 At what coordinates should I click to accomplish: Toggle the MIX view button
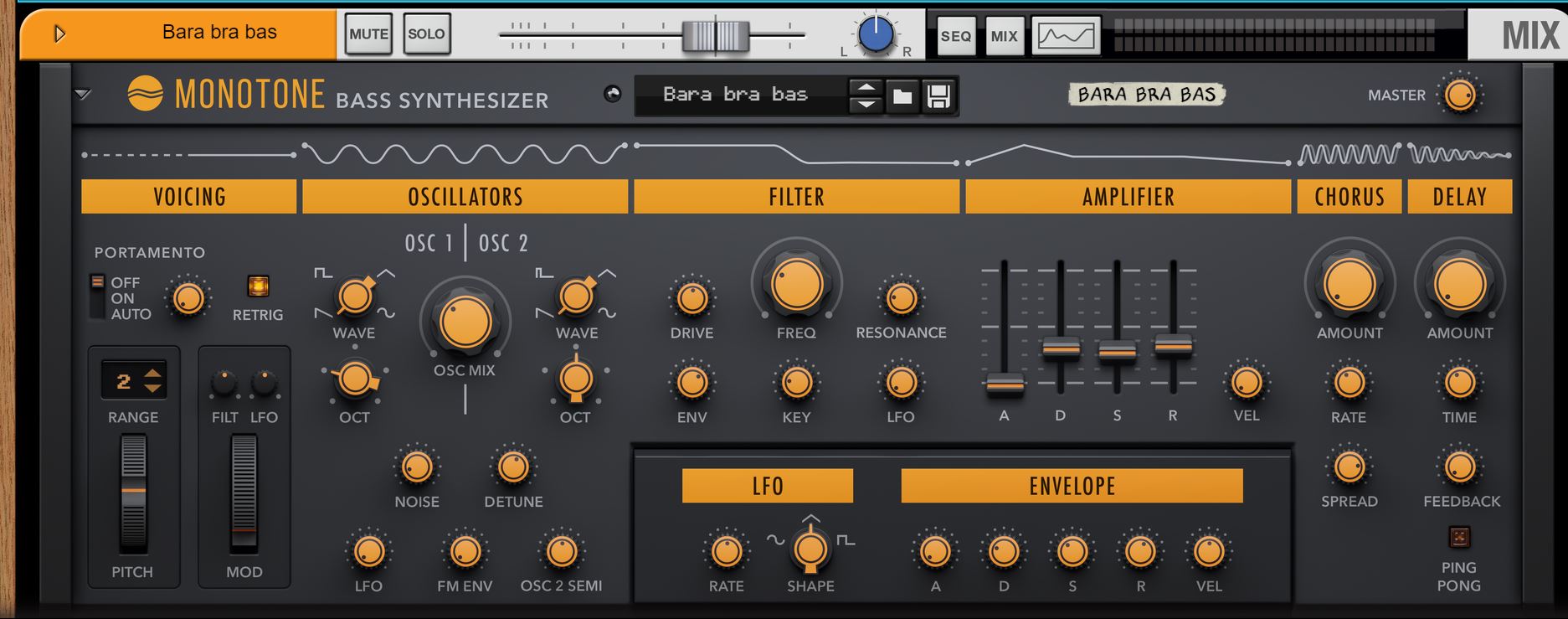(x=1005, y=36)
